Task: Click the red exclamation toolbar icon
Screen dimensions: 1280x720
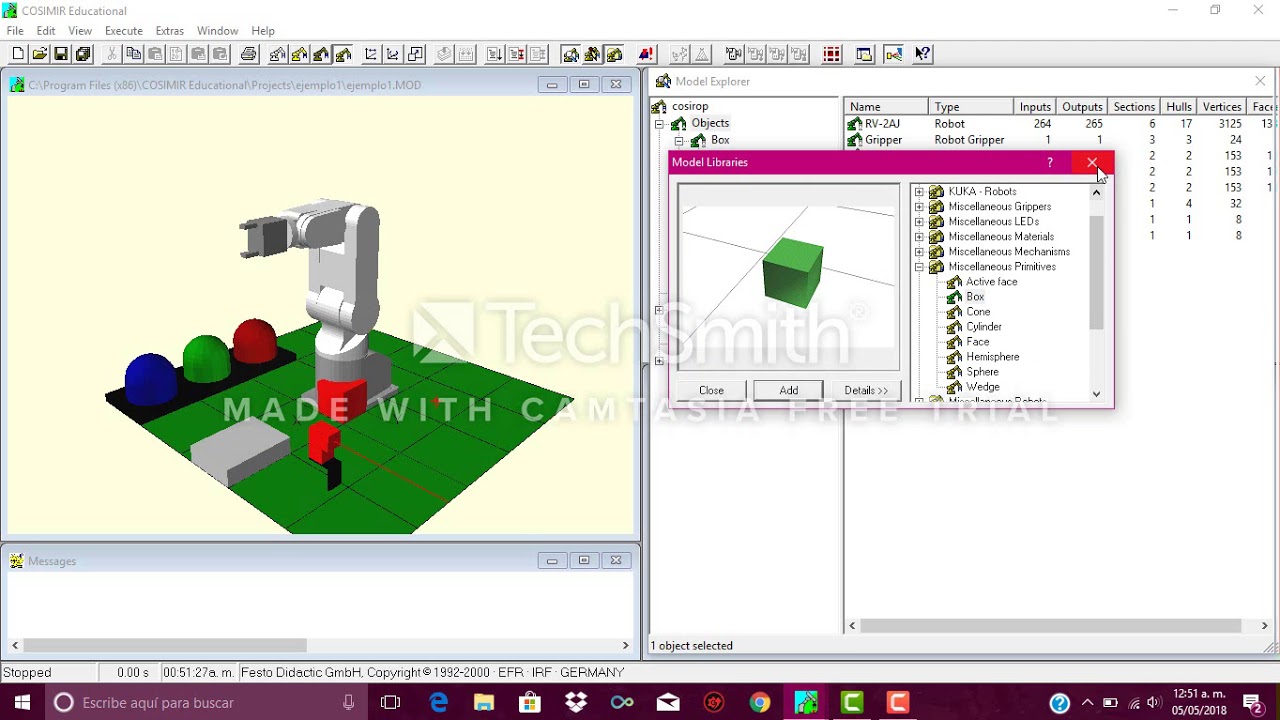Action: coord(646,54)
